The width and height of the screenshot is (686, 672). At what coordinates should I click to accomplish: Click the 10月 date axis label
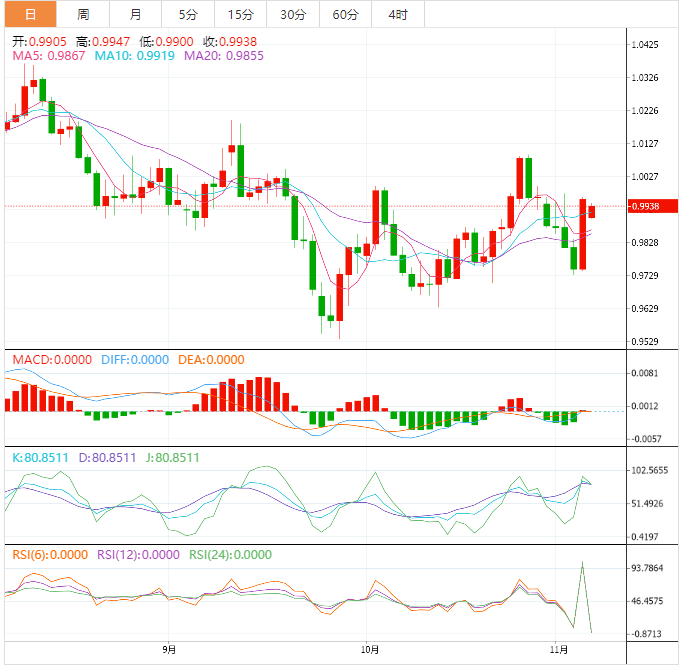pyautogui.click(x=369, y=650)
